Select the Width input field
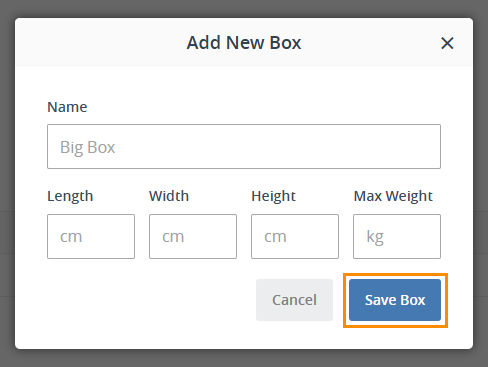Viewport: 488px width, 367px height. click(193, 236)
